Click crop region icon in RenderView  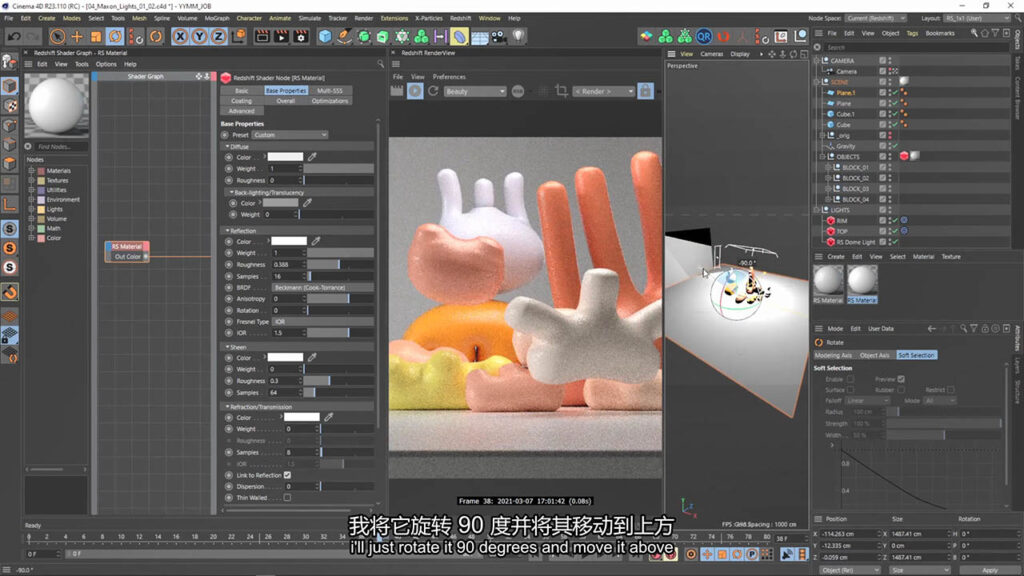pos(561,91)
